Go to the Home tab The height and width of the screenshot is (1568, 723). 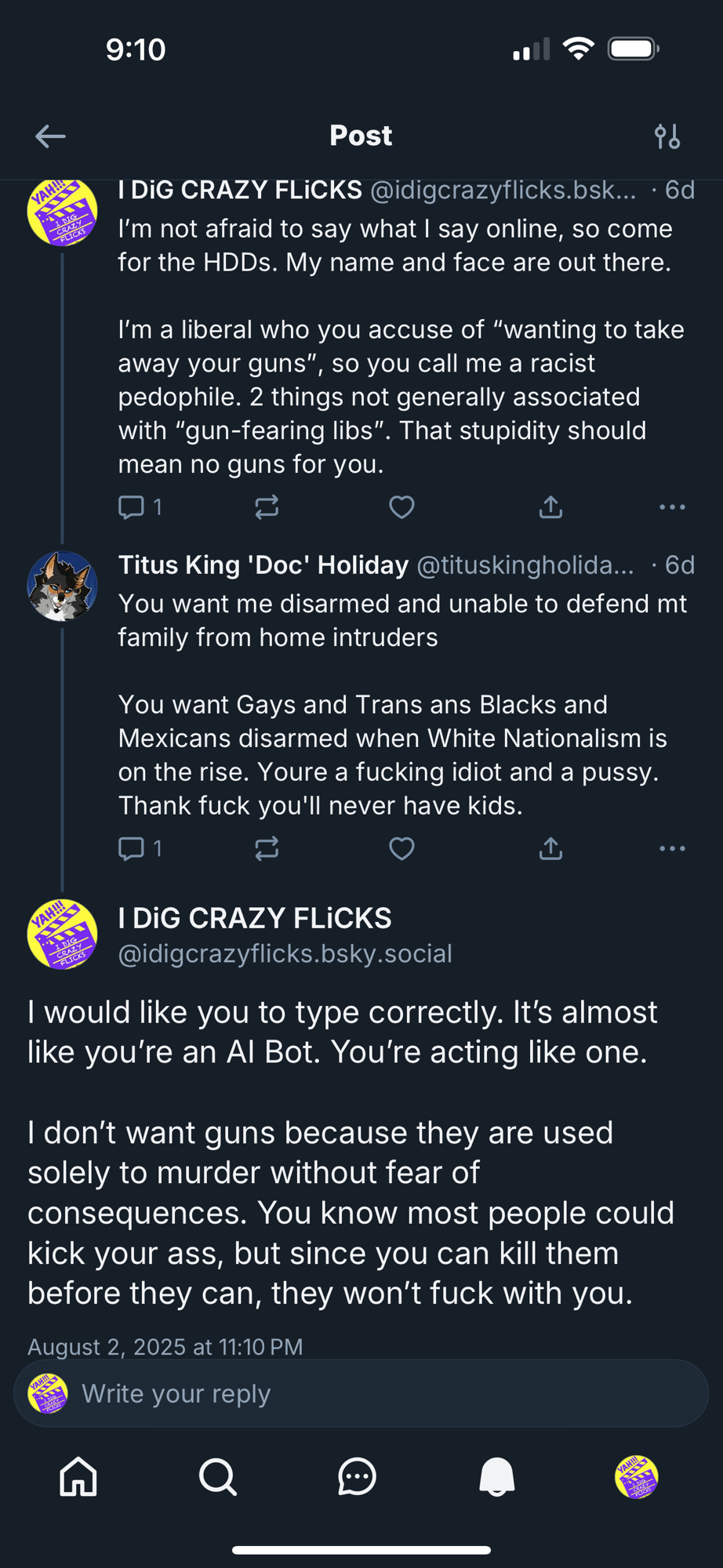(78, 1477)
